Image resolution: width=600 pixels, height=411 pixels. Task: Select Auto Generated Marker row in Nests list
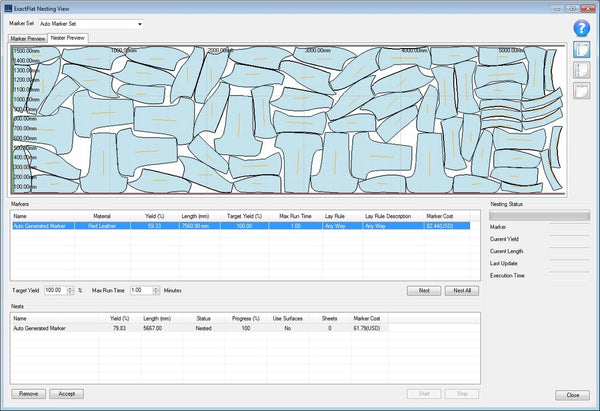coord(40,328)
